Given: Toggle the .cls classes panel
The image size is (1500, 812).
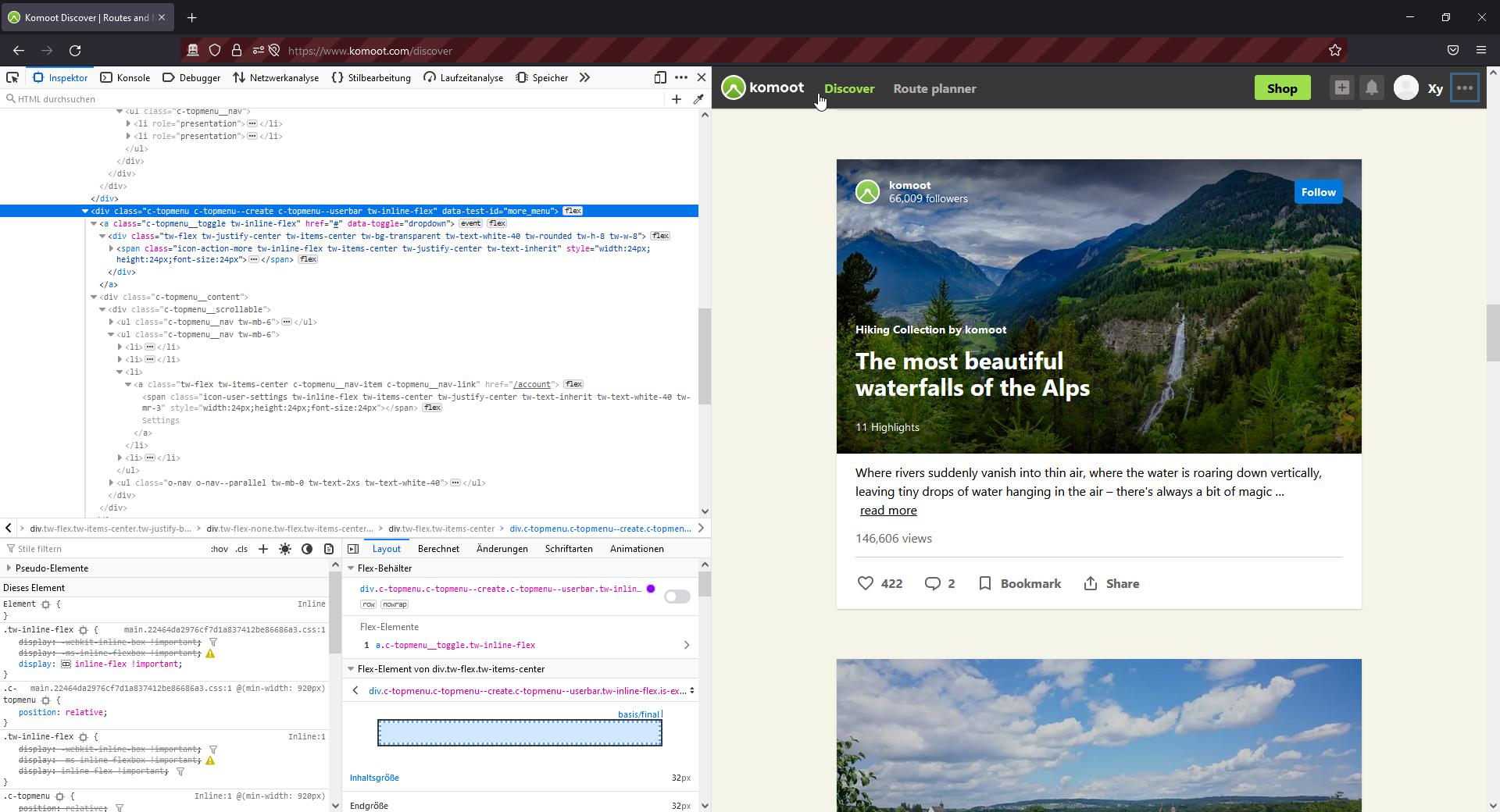Looking at the screenshot, I should coord(241,549).
